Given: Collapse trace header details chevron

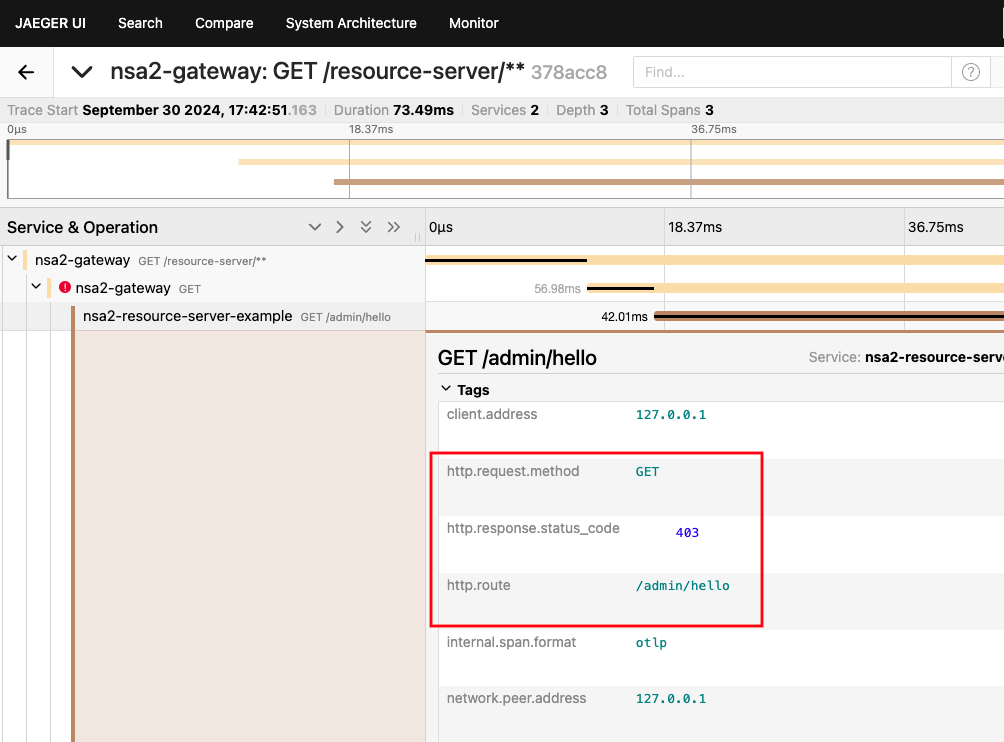Looking at the screenshot, I should click(x=82, y=72).
